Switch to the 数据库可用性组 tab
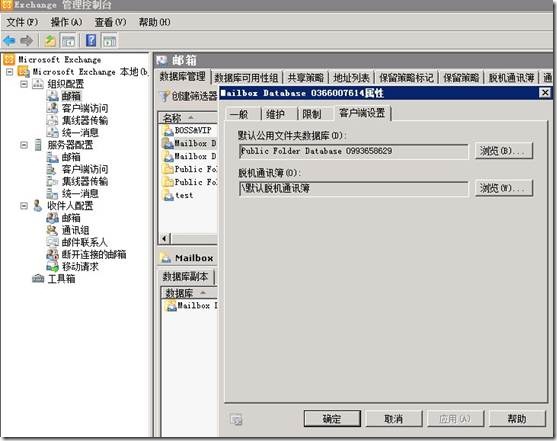 pos(247,77)
